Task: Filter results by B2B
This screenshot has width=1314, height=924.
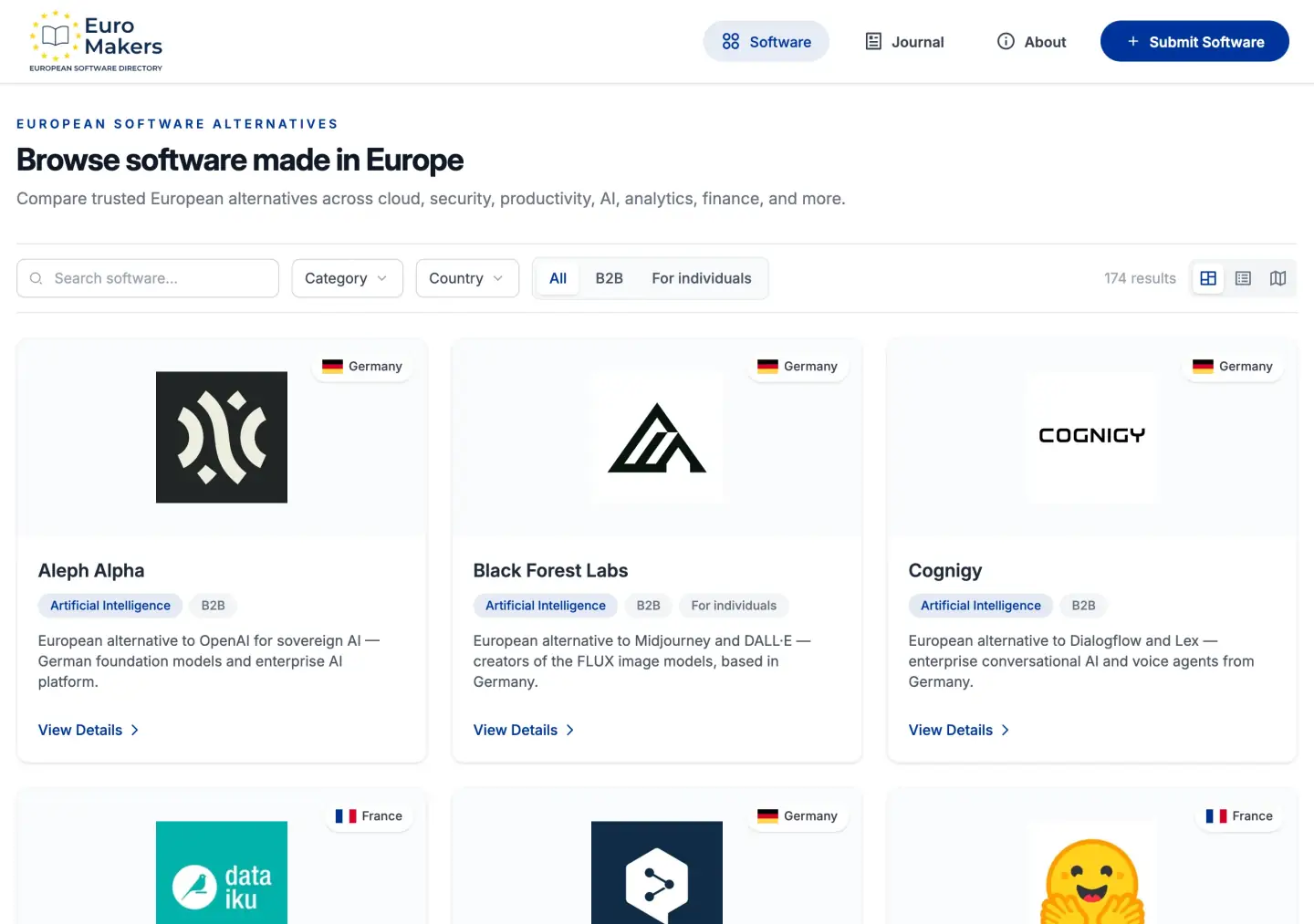Action: (610, 278)
